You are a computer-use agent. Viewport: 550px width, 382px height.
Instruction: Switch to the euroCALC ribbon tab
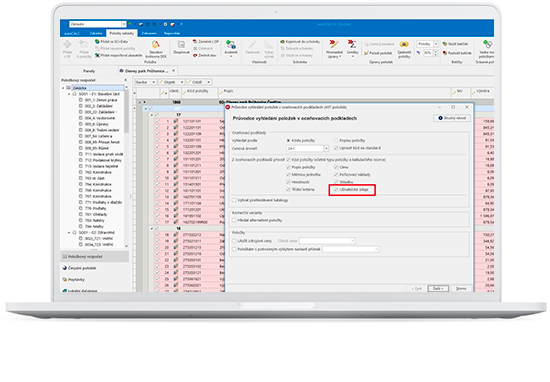(x=72, y=33)
